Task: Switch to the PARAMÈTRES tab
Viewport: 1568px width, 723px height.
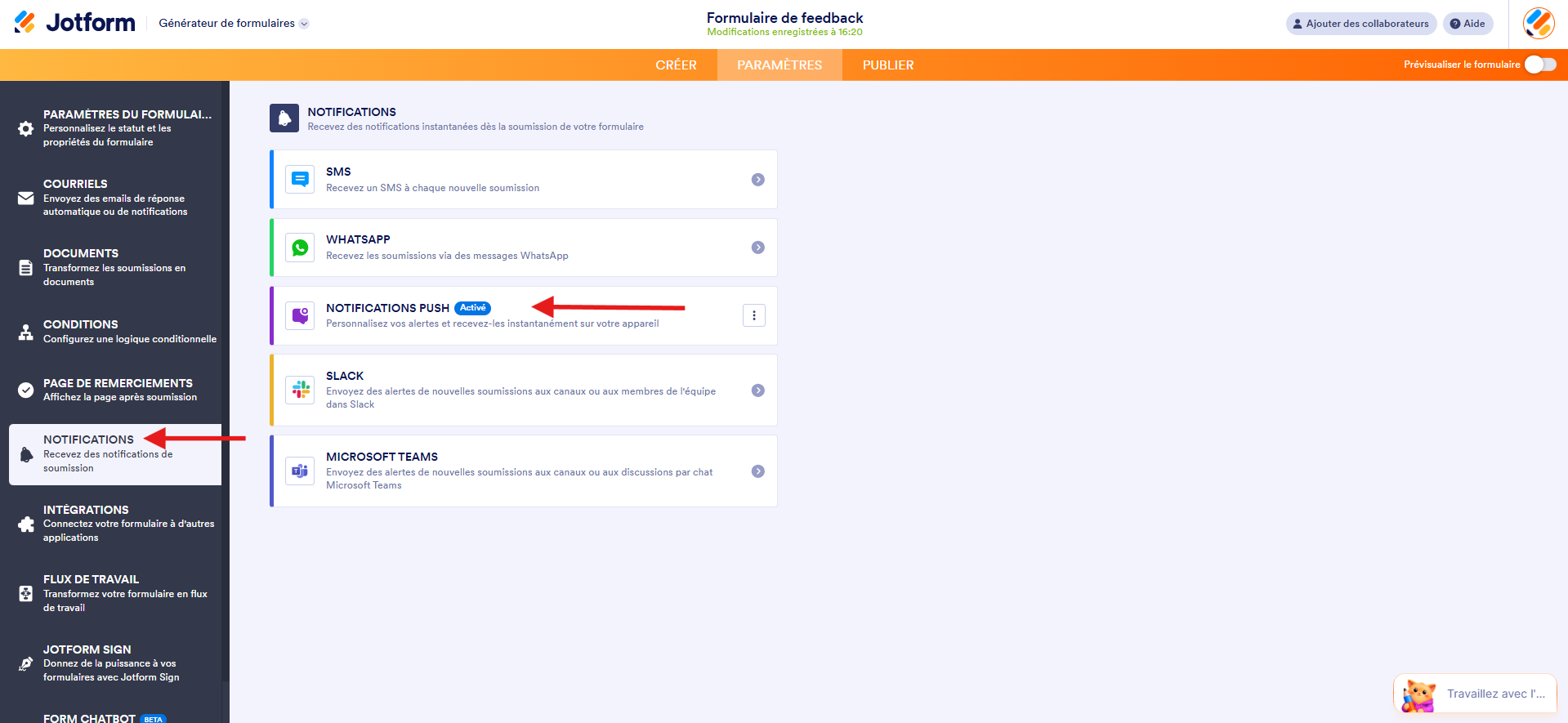Action: (x=780, y=65)
